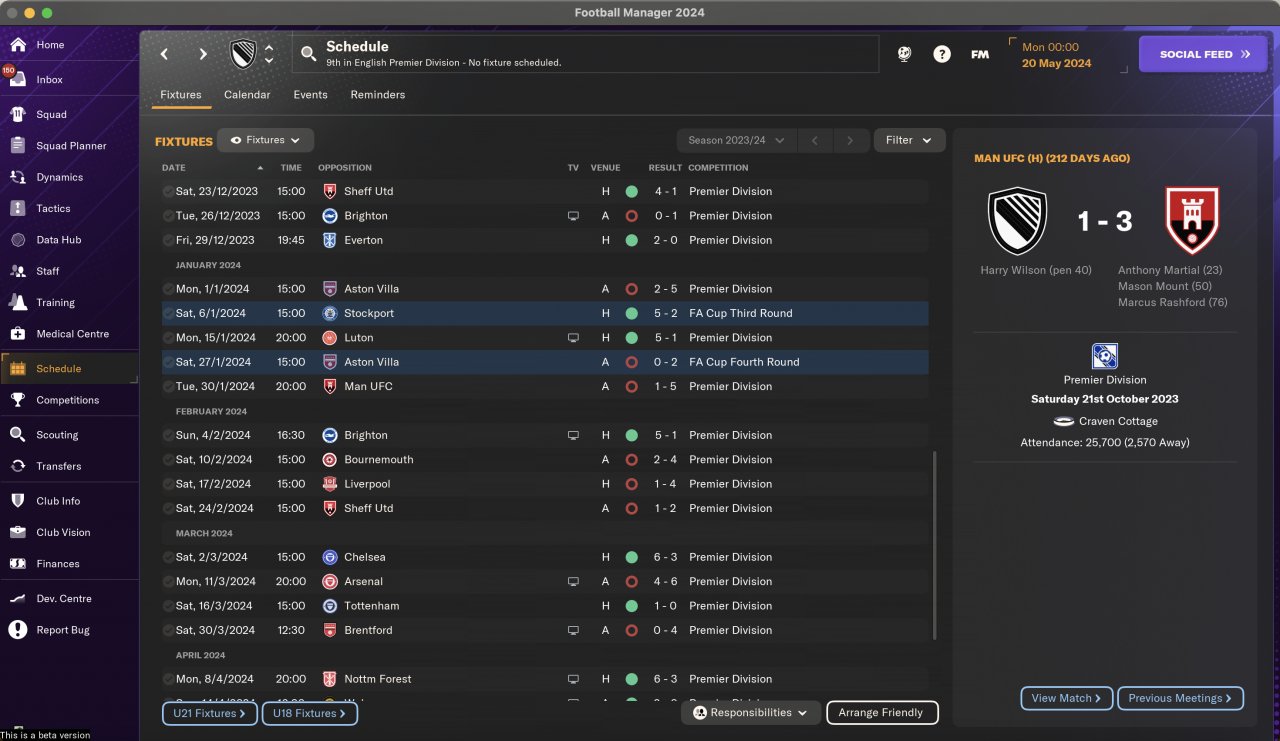Open the world globe icon in the header
The image size is (1280, 741).
coord(904,54)
